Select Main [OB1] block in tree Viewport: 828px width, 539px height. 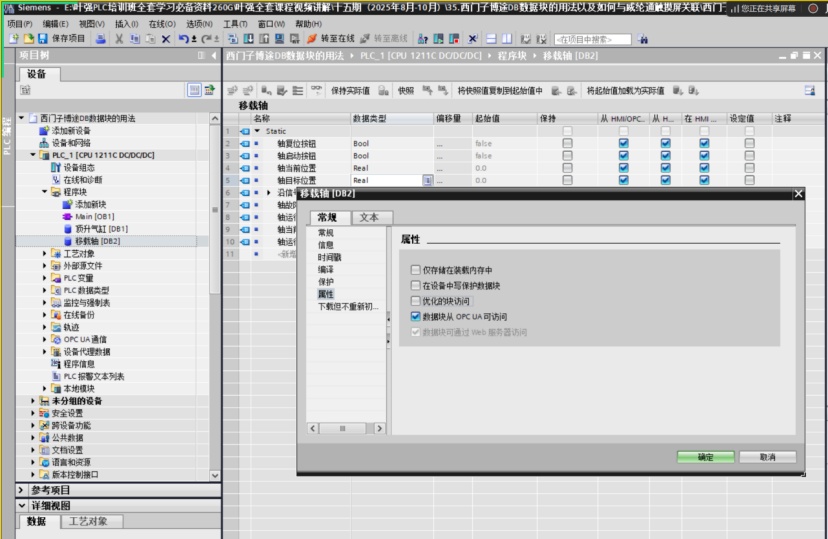[x=94, y=216]
